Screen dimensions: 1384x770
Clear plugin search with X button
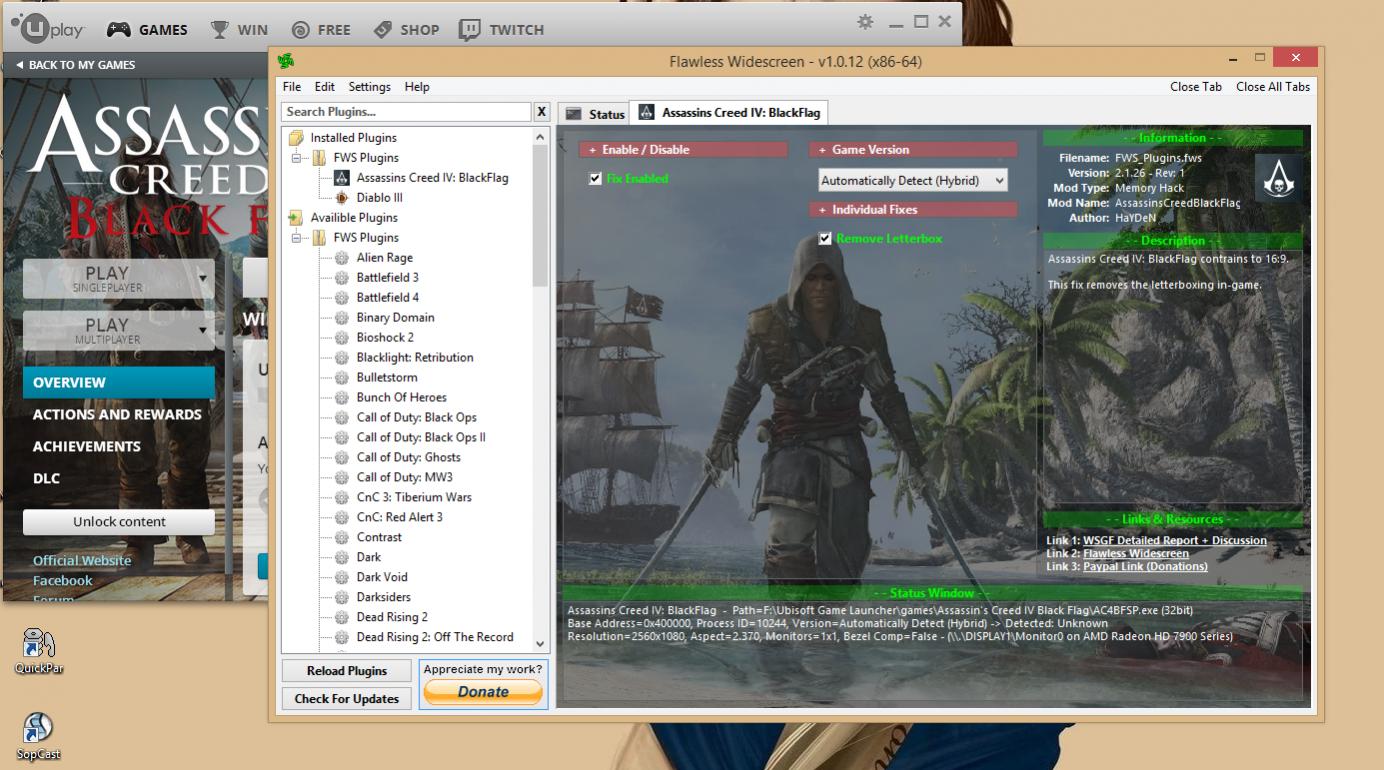pyautogui.click(x=541, y=112)
